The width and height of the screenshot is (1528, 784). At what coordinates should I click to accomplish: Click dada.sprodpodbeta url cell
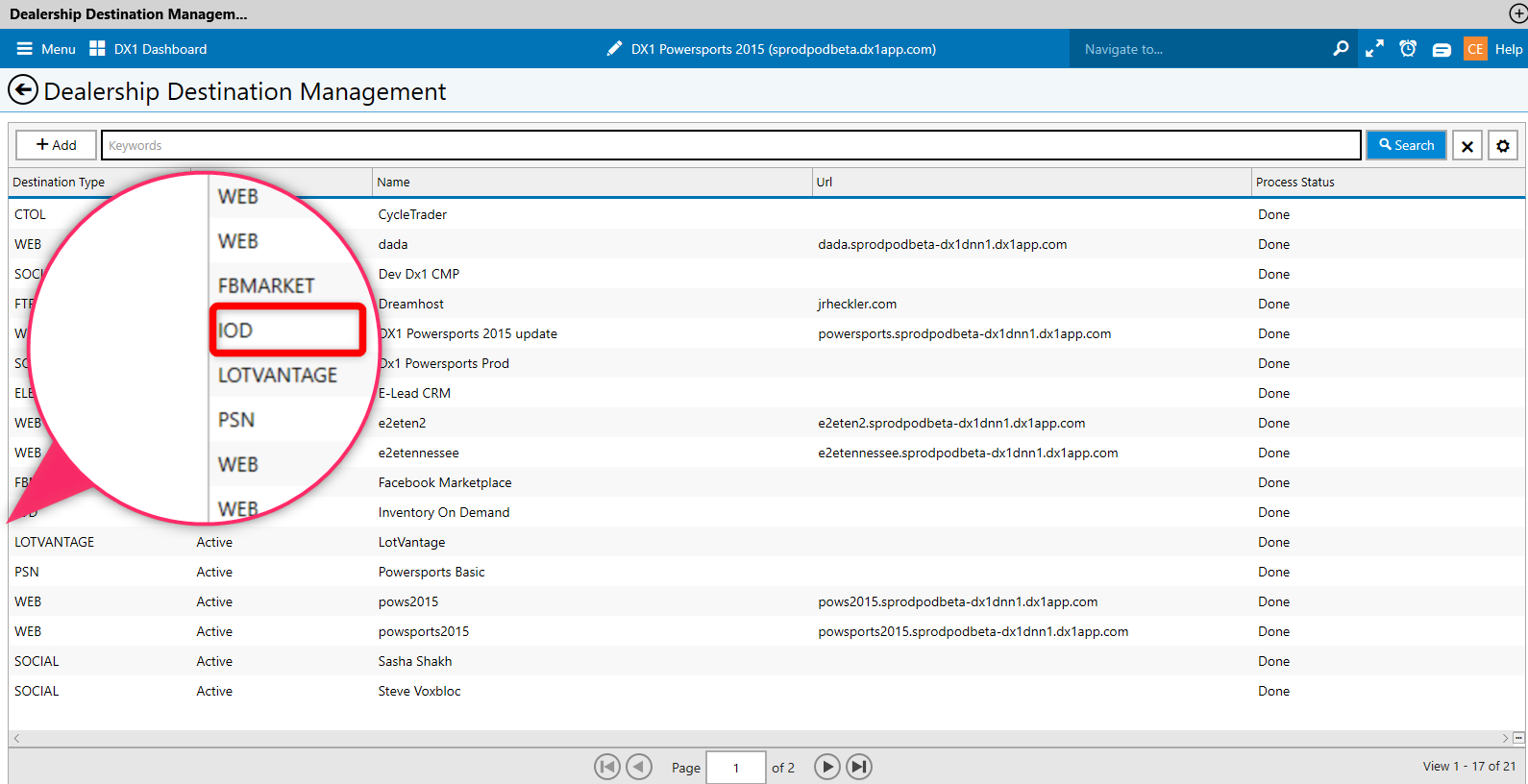pos(943,244)
